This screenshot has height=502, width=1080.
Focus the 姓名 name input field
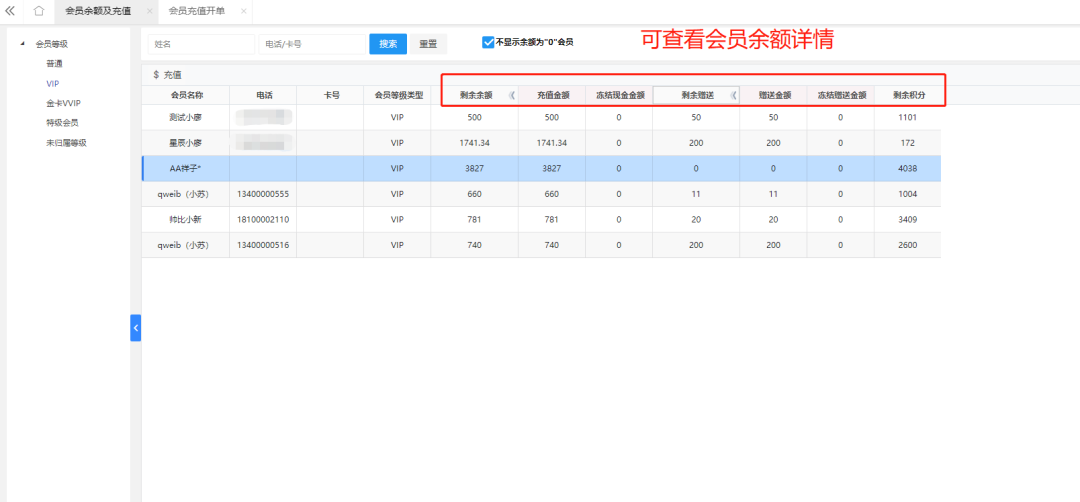point(202,44)
